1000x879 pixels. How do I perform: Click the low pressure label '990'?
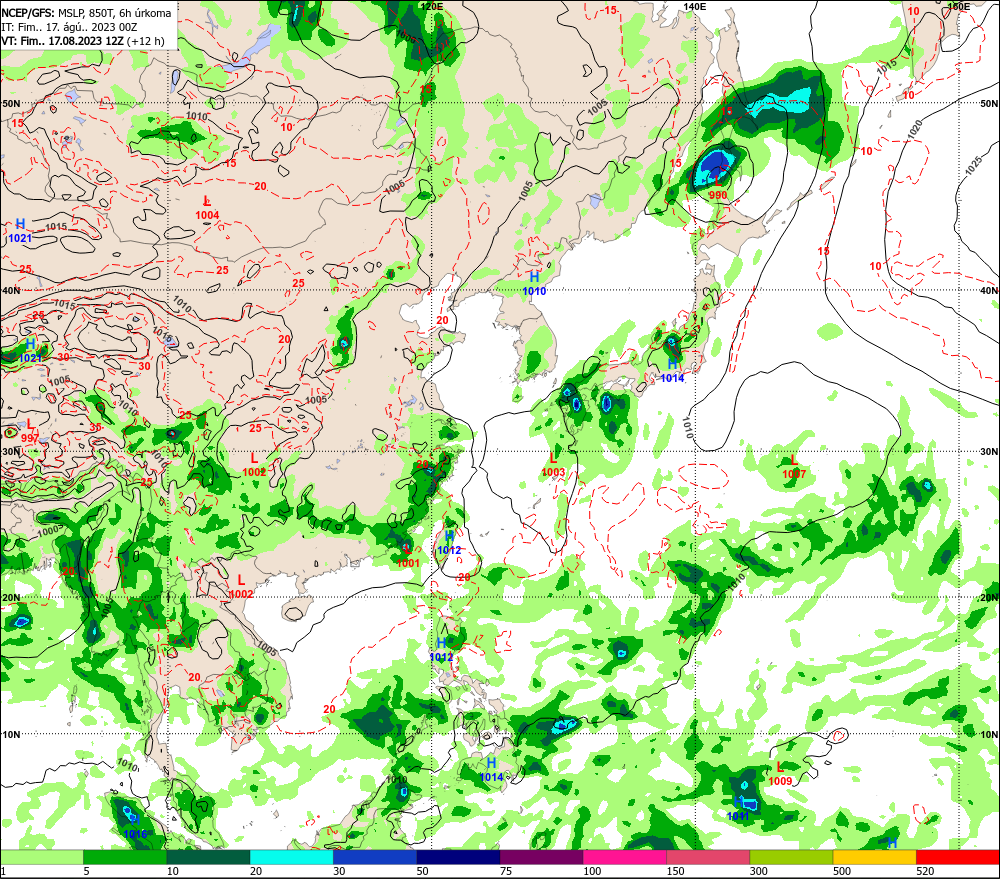(717, 195)
